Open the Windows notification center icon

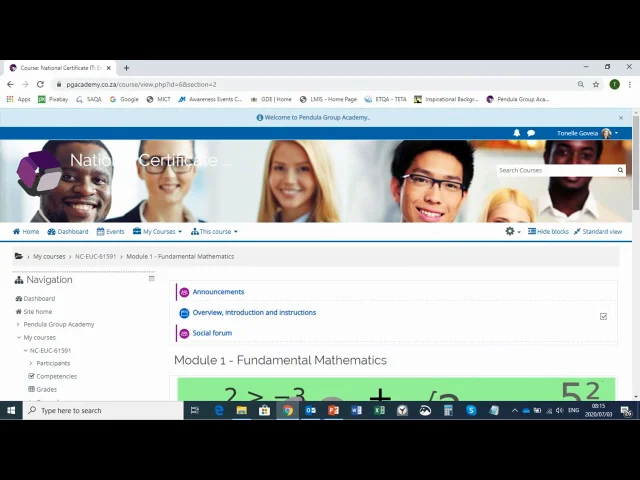(626, 411)
